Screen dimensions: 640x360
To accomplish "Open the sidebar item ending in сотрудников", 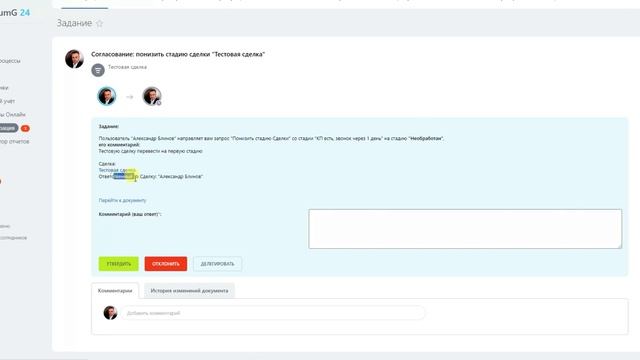I will pos(13,238).
